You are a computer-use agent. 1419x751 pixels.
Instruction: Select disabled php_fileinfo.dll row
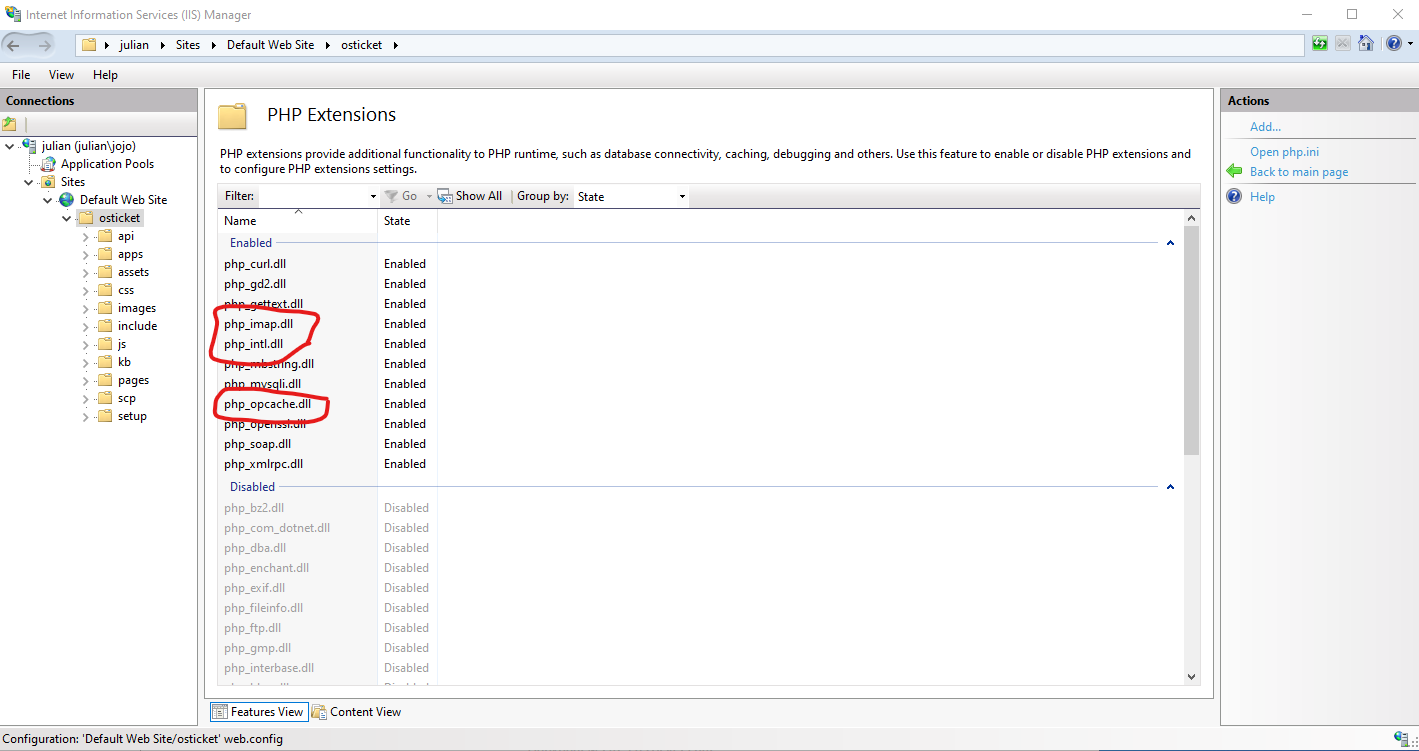click(x=263, y=608)
